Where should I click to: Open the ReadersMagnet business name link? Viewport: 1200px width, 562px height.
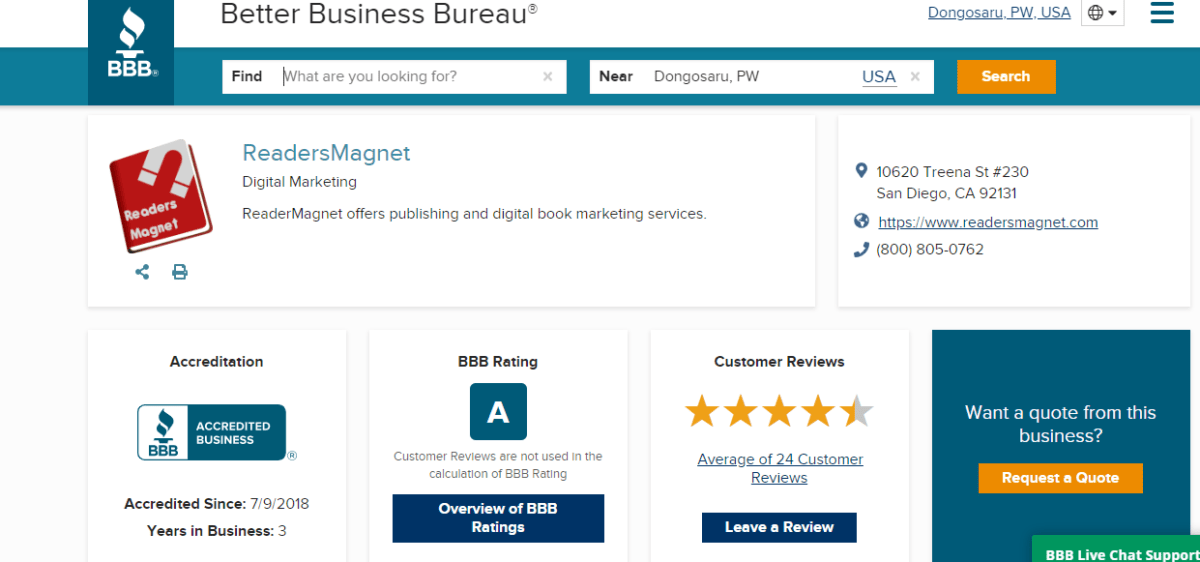pyautogui.click(x=326, y=153)
